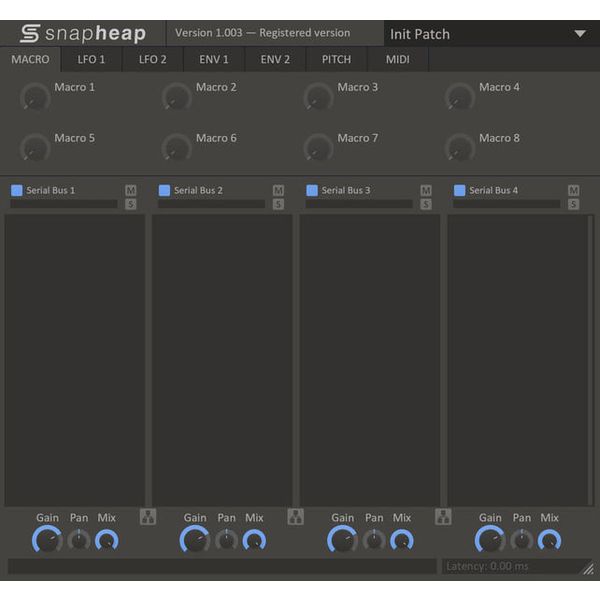This screenshot has height=600, width=600.
Task: Click routing icon between bus 1 and 2
Action: pos(148,517)
